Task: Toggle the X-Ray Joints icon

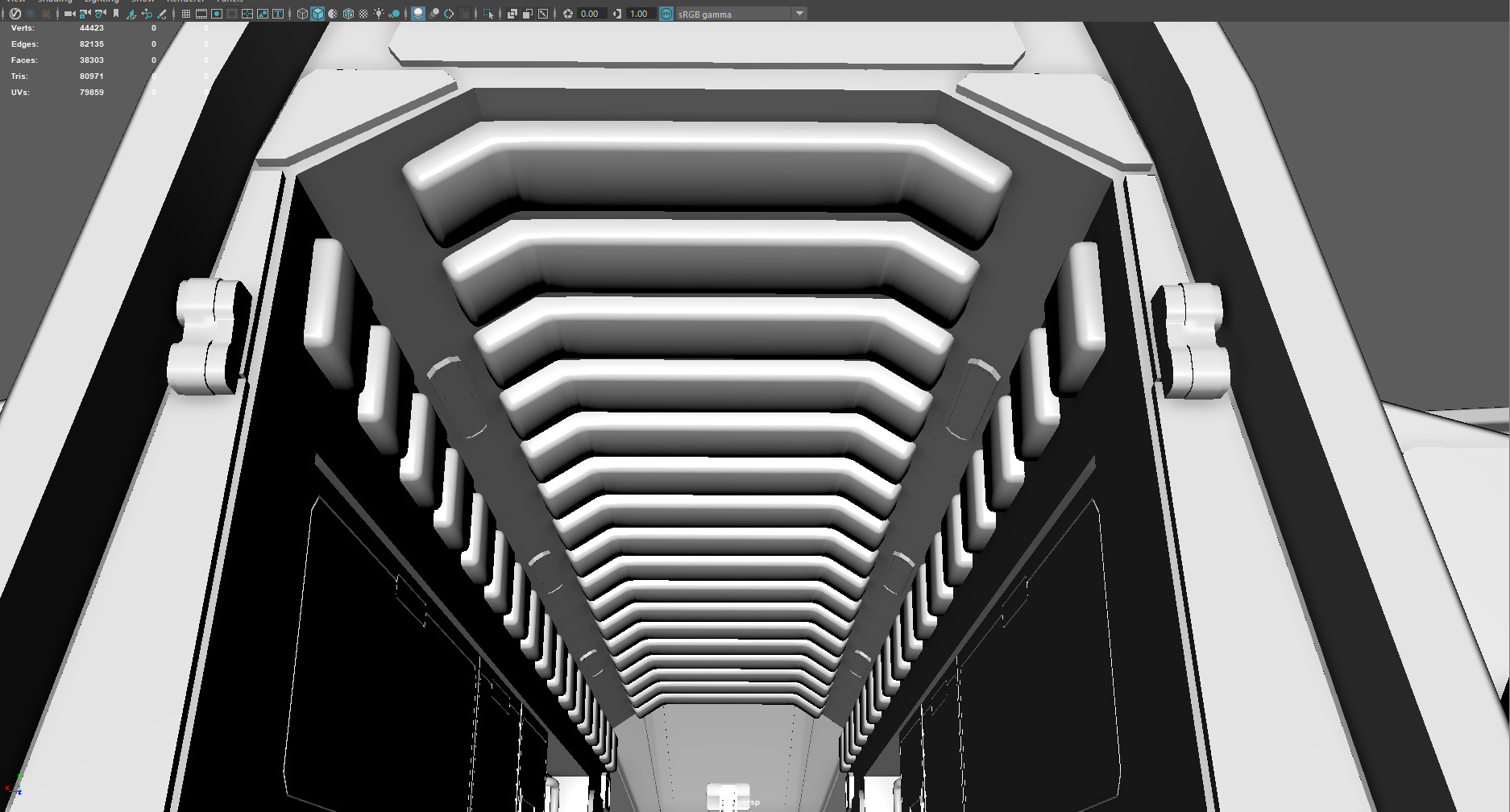Action: pos(543,14)
